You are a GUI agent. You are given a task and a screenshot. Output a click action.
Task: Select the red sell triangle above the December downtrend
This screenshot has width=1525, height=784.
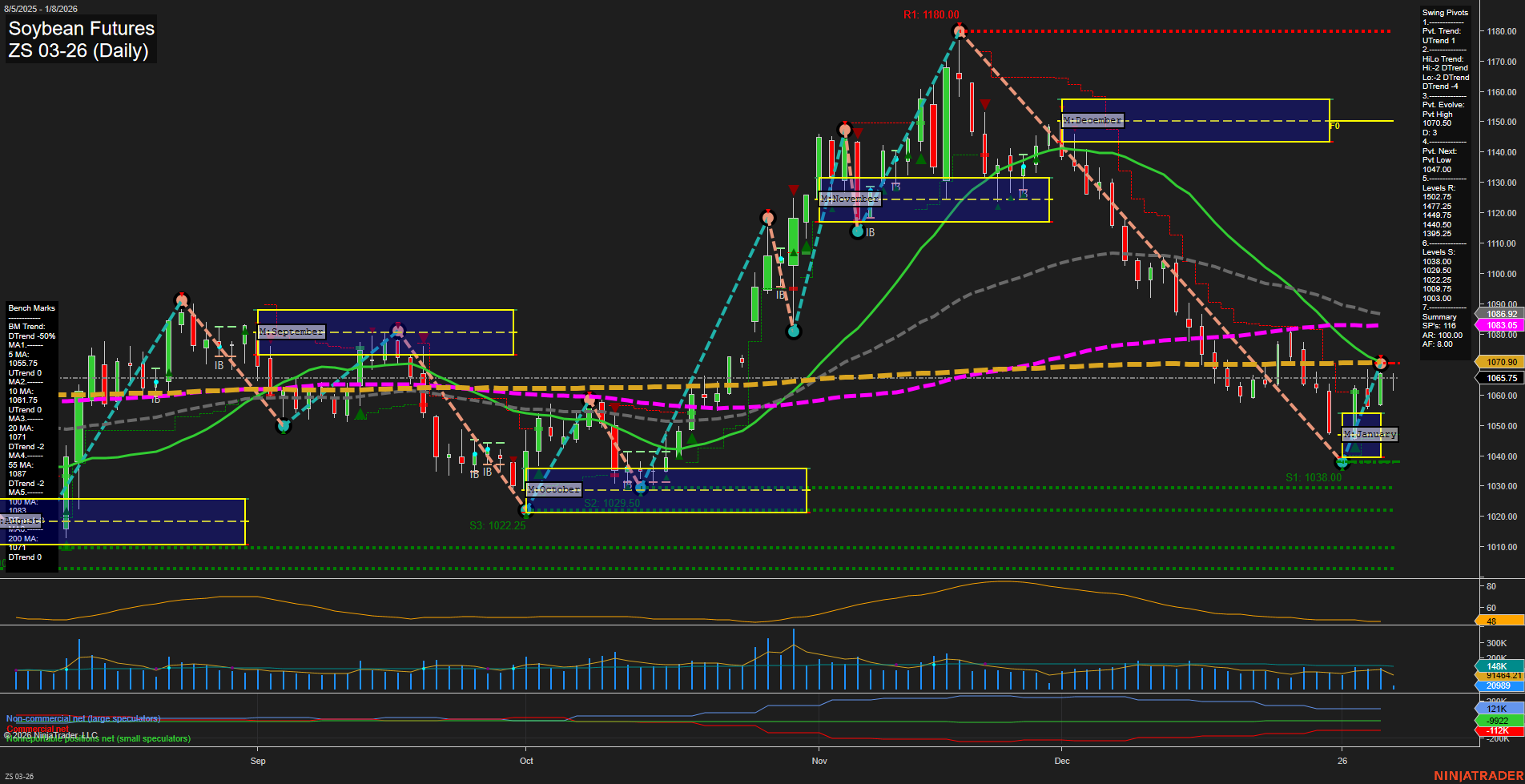[984, 104]
